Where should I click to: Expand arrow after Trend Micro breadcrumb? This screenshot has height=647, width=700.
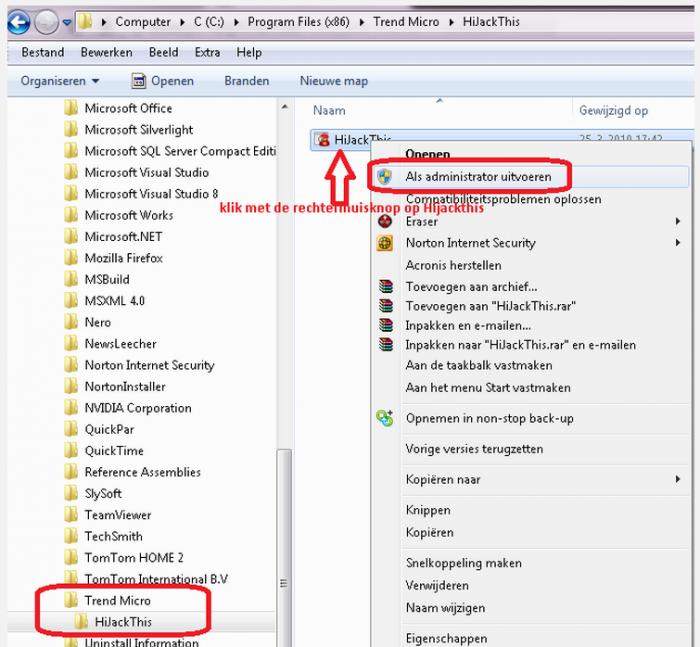pos(451,22)
